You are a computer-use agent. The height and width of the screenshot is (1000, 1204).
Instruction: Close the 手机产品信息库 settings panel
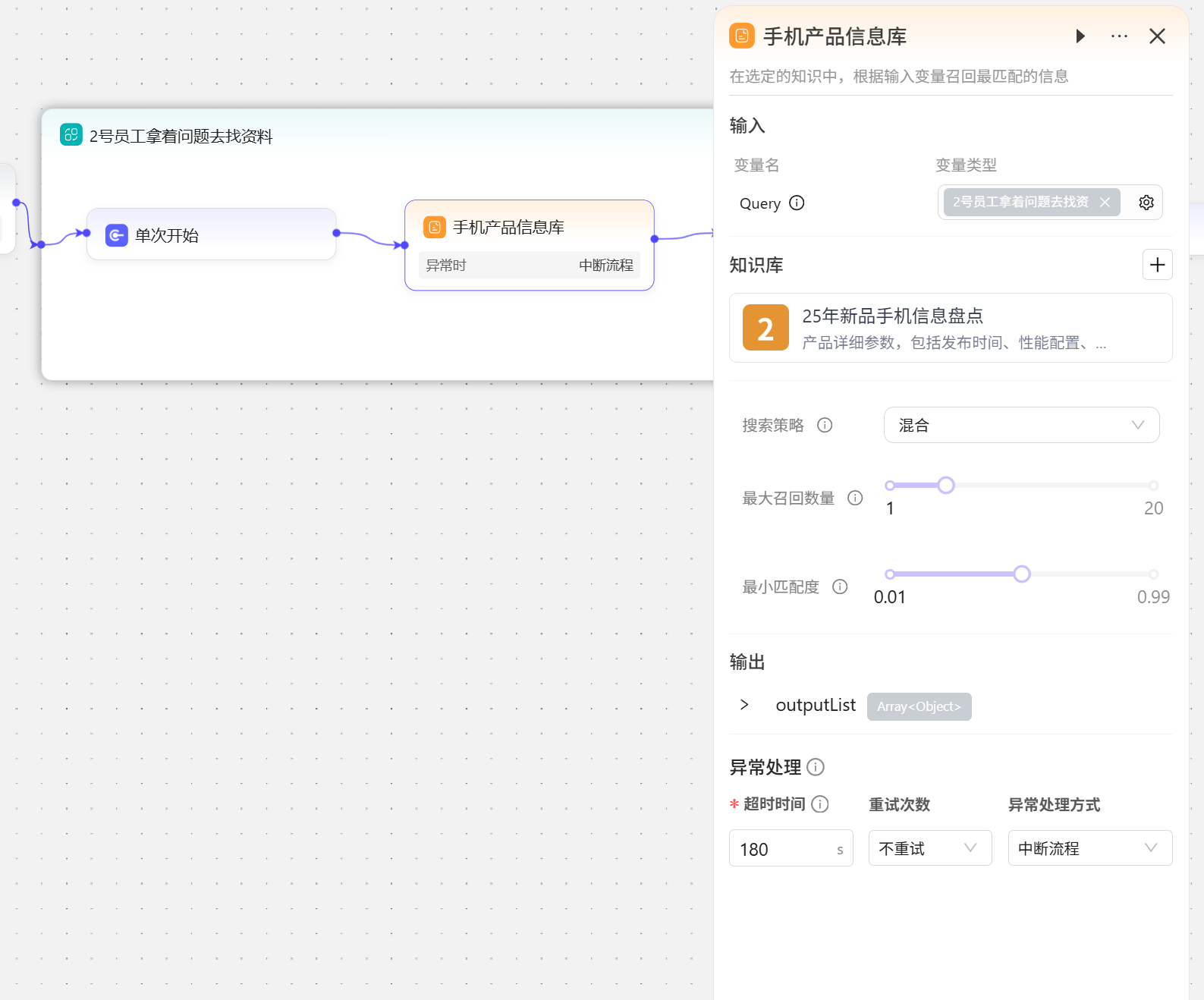[x=1157, y=36]
